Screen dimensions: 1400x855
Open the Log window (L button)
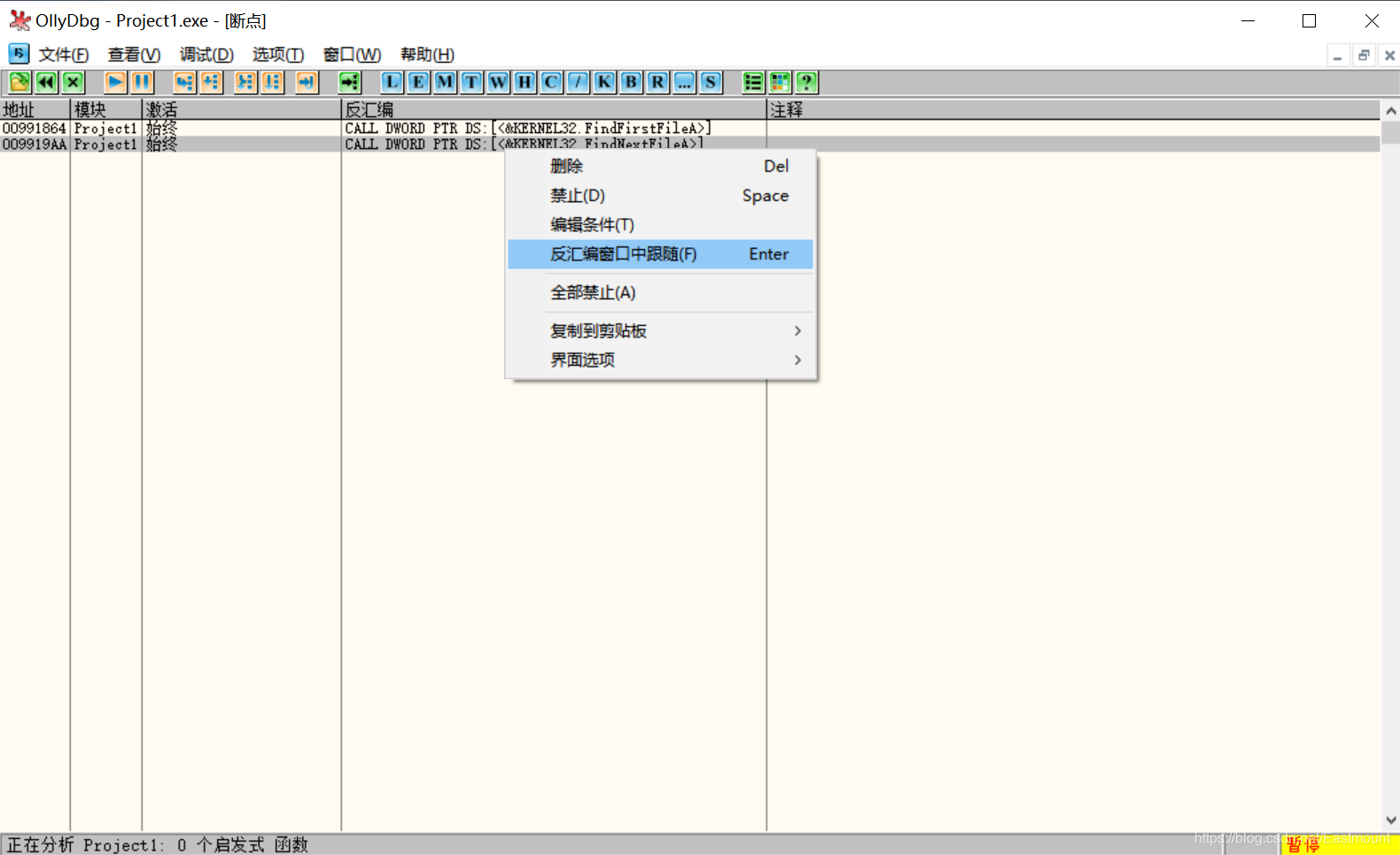tap(392, 82)
